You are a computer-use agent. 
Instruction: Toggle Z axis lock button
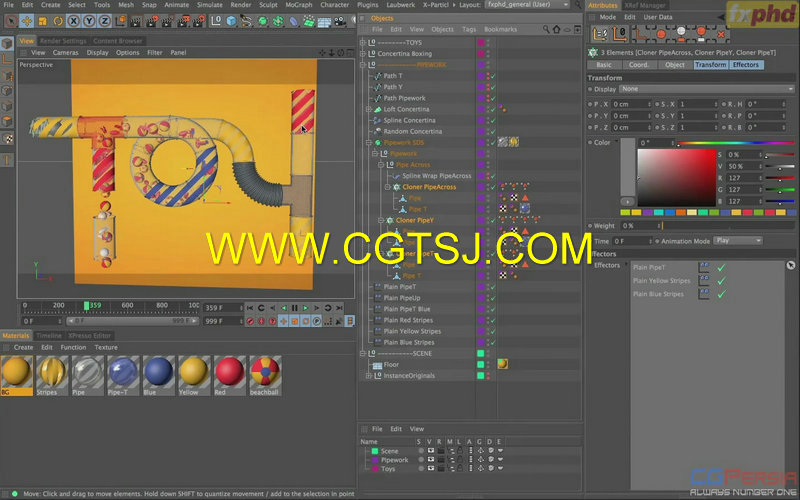click(105, 21)
